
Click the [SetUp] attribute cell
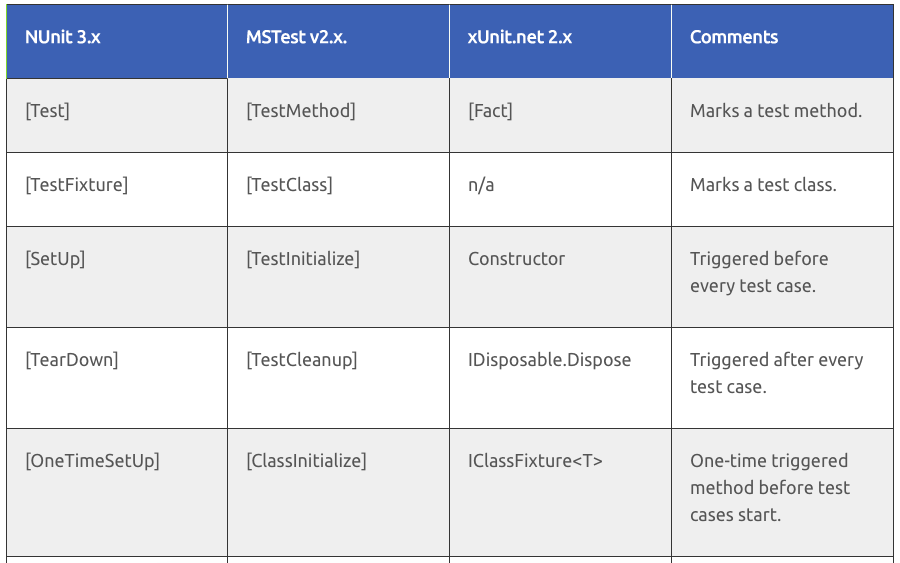click(55, 259)
